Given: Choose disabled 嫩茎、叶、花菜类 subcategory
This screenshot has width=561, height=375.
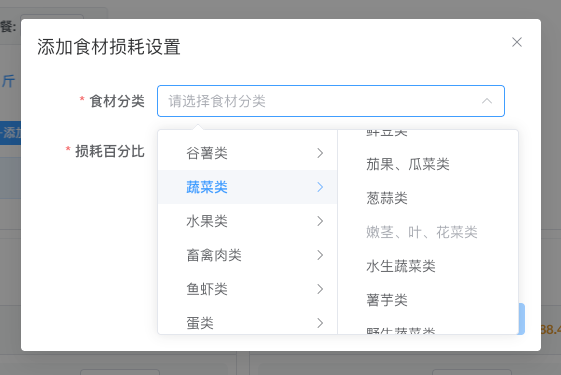Looking at the screenshot, I should pyautogui.click(x=428, y=232).
